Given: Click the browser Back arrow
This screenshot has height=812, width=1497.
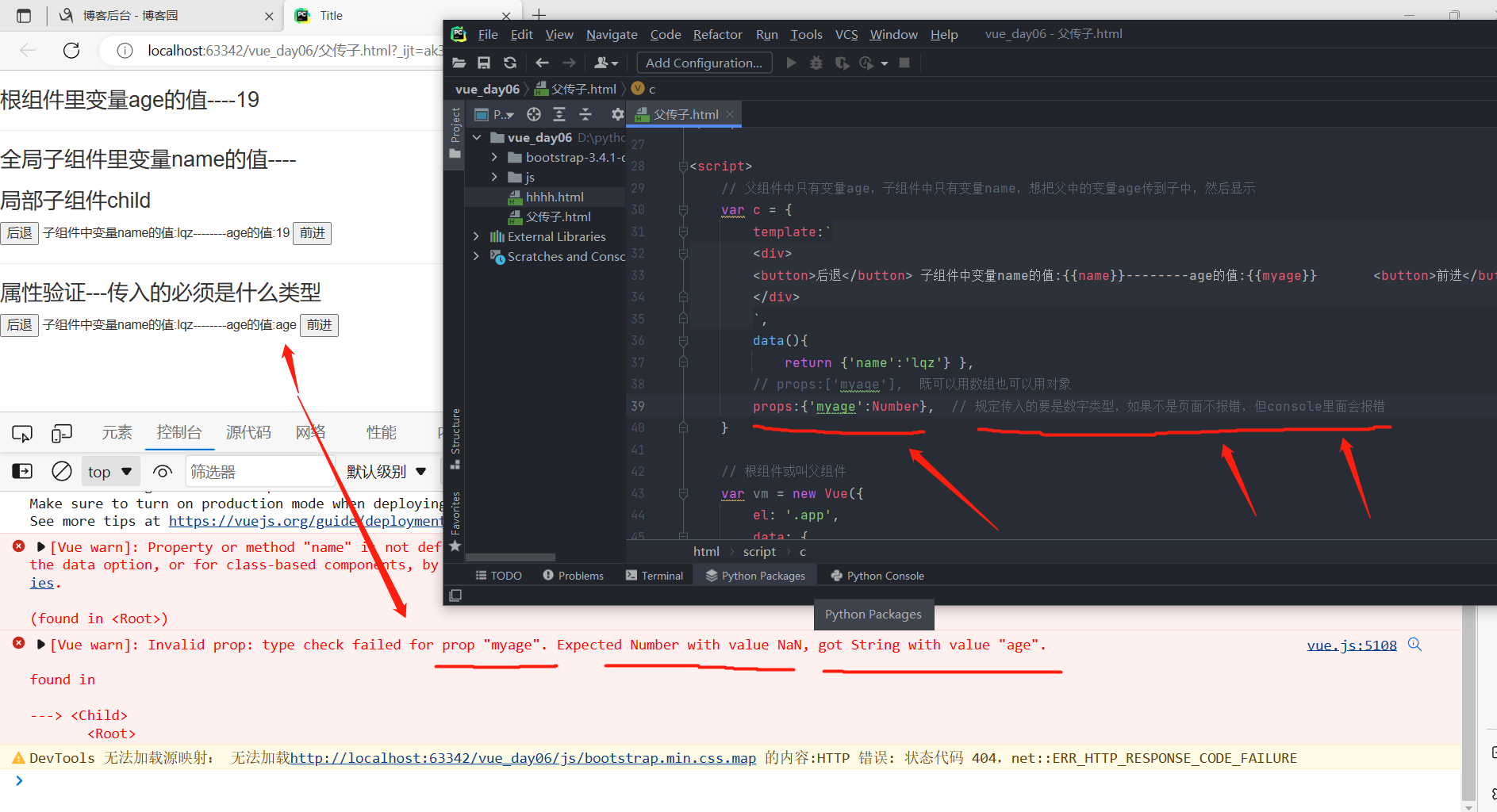Looking at the screenshot, I should 28,51.
